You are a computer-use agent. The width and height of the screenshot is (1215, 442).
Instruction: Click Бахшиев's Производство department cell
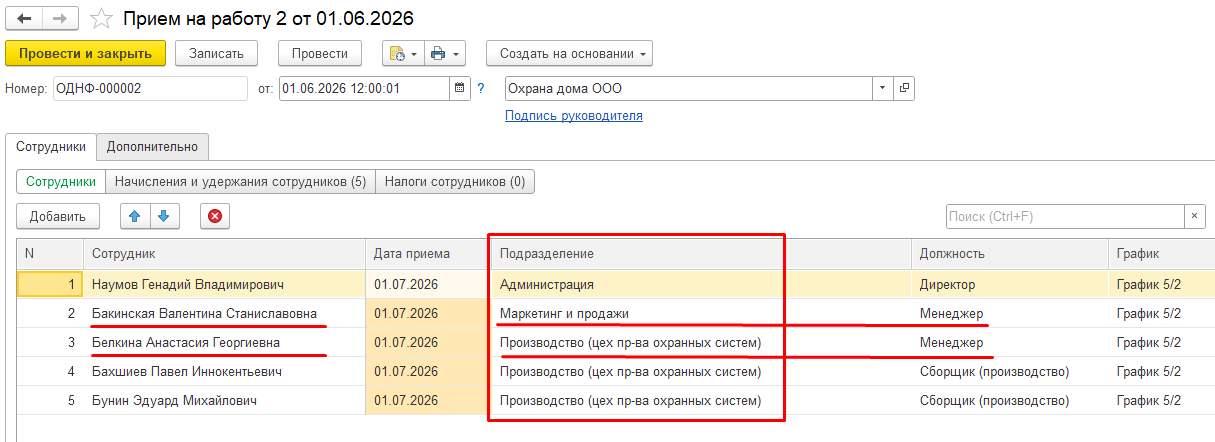click(700, 372)
